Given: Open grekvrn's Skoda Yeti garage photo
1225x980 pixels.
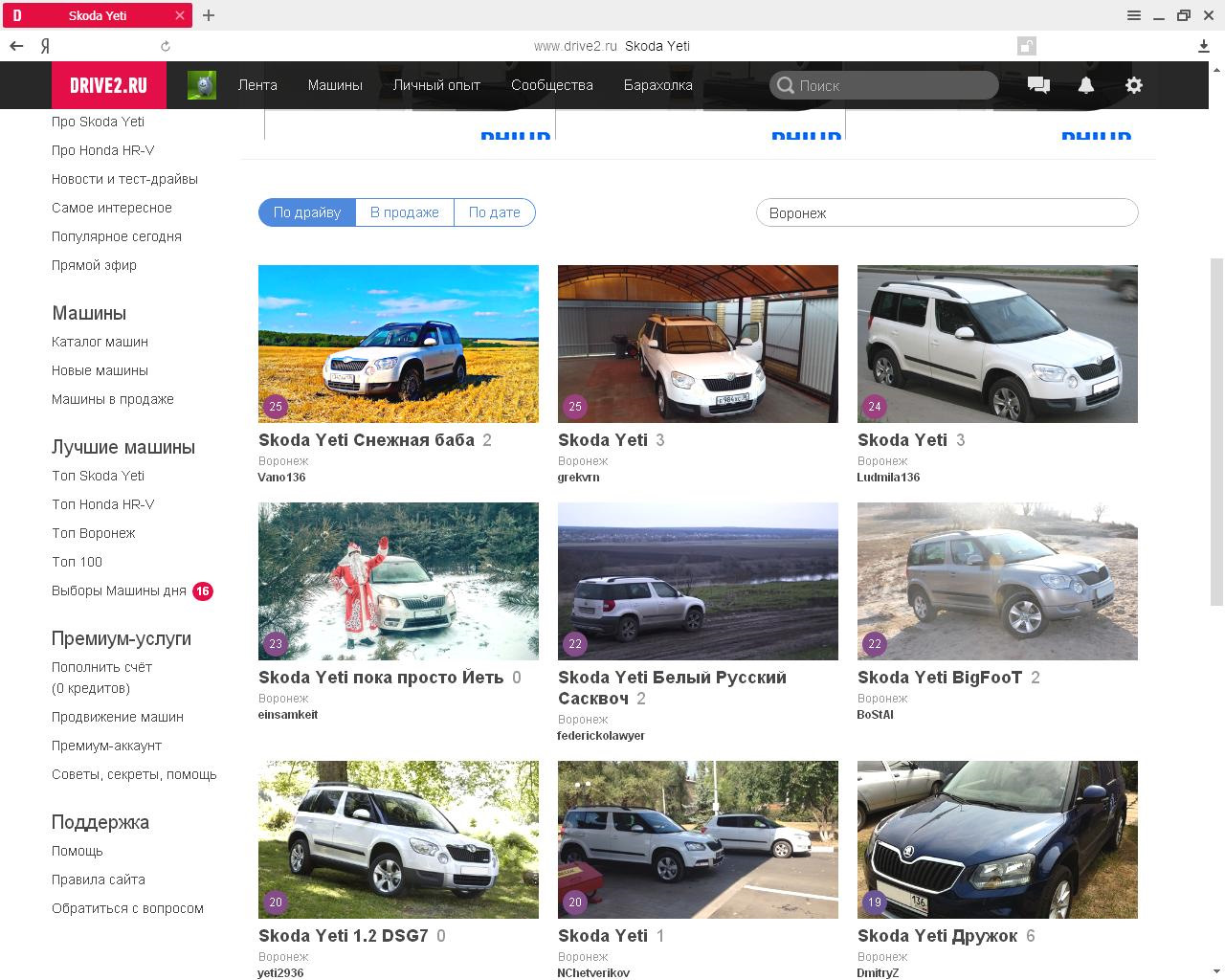Looking at the screenshot, I should pos(698,344).
